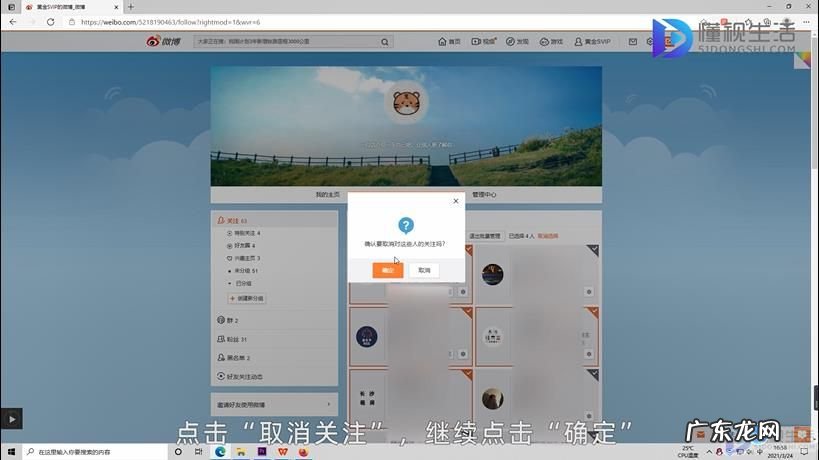Screen dimensions: 819x460
Task: Toggle selection checkmark on white-text-avatar card
Action: click(592, 312)
